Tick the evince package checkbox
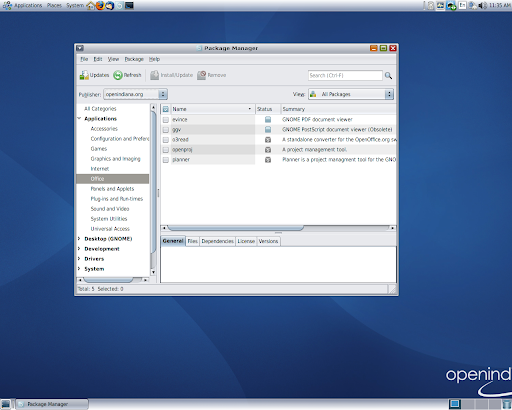Viewport: 512px width, 410px height. [166, 120]
